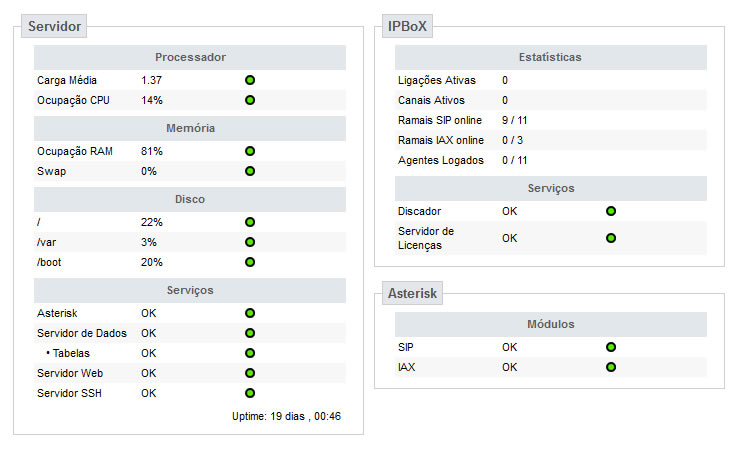Click the IAX module status dot
Screen dimensions: 738x449
coord(611,367)
